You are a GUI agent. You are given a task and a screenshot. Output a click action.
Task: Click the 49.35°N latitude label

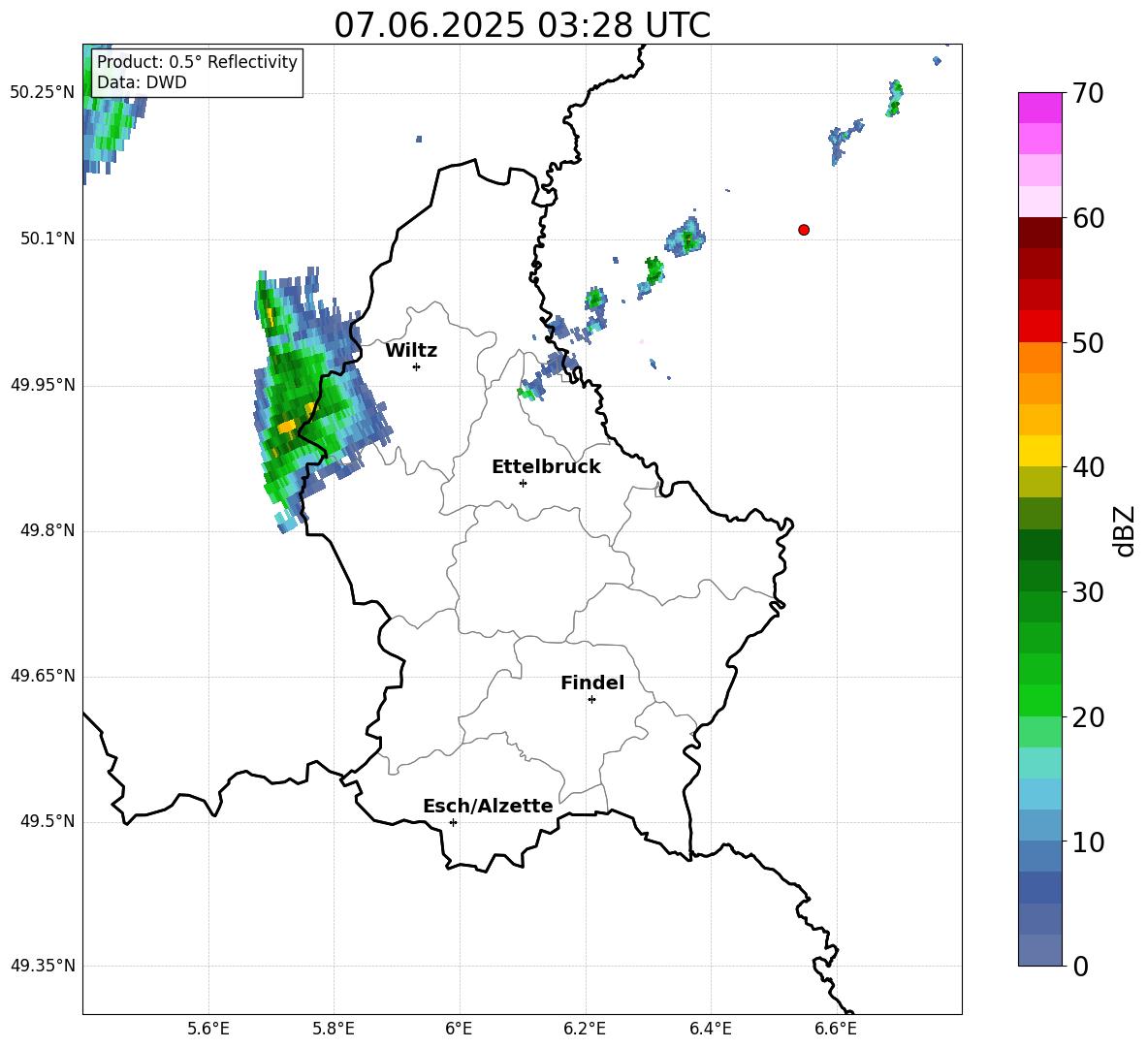(43, 966)
